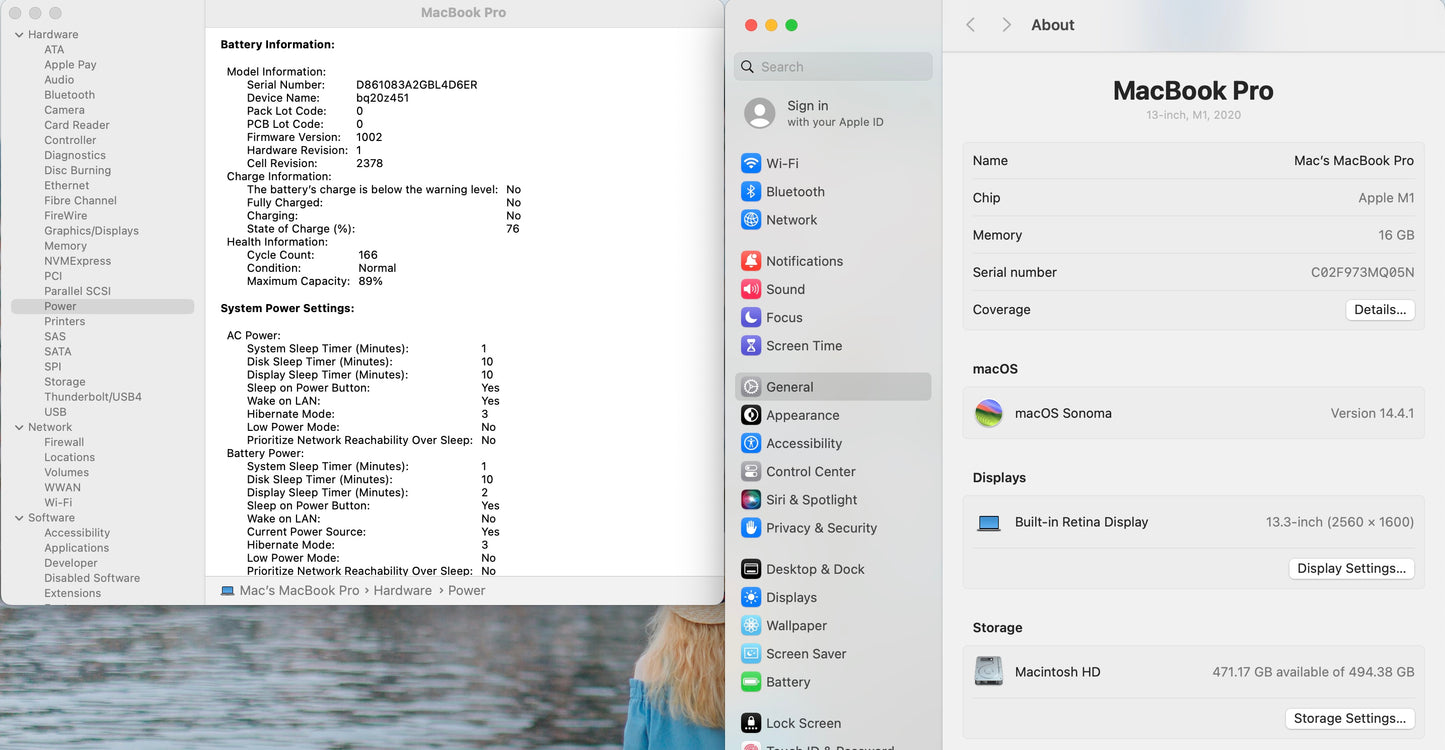The width and height of the screenshot is (1445, 750).
Task: Open Screen Time hourglass icon
Action: tap(751, 346)
